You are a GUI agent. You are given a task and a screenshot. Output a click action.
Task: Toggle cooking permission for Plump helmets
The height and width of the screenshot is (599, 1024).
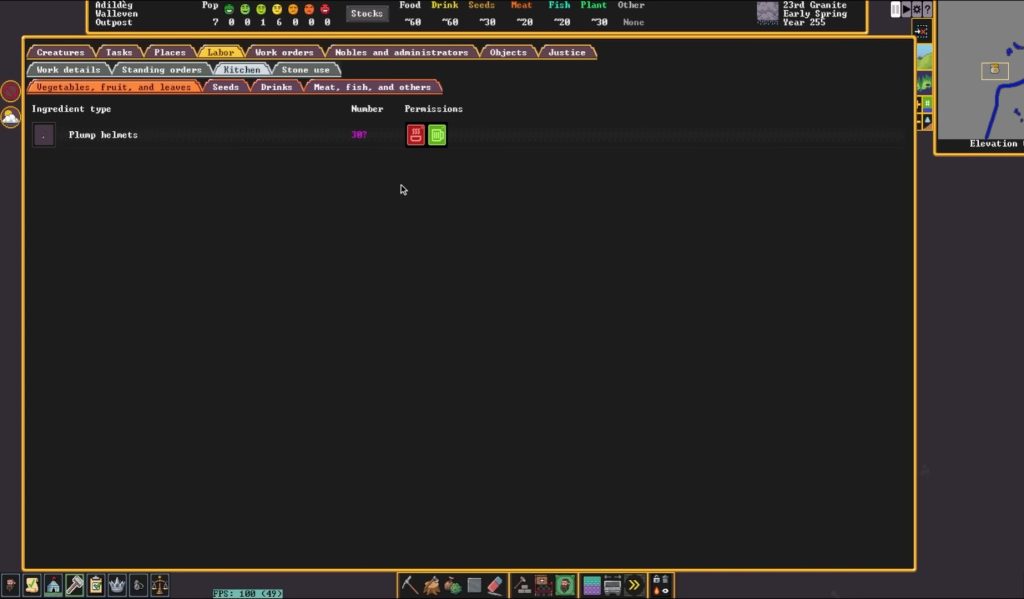(415, 135)
